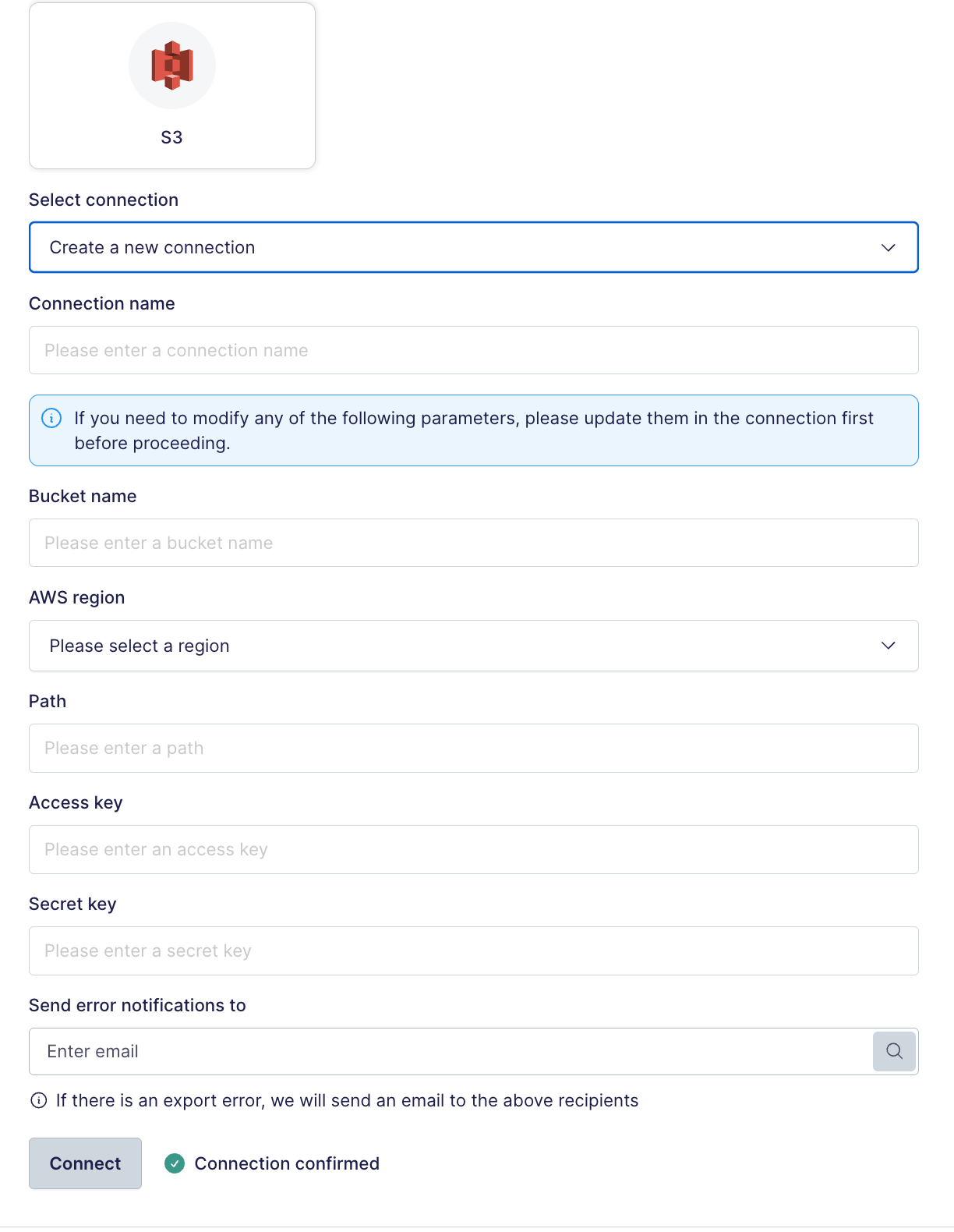Click the green checkmark confirmation icon
Screen dimensions: 954x1232
tap(175, 1163)
